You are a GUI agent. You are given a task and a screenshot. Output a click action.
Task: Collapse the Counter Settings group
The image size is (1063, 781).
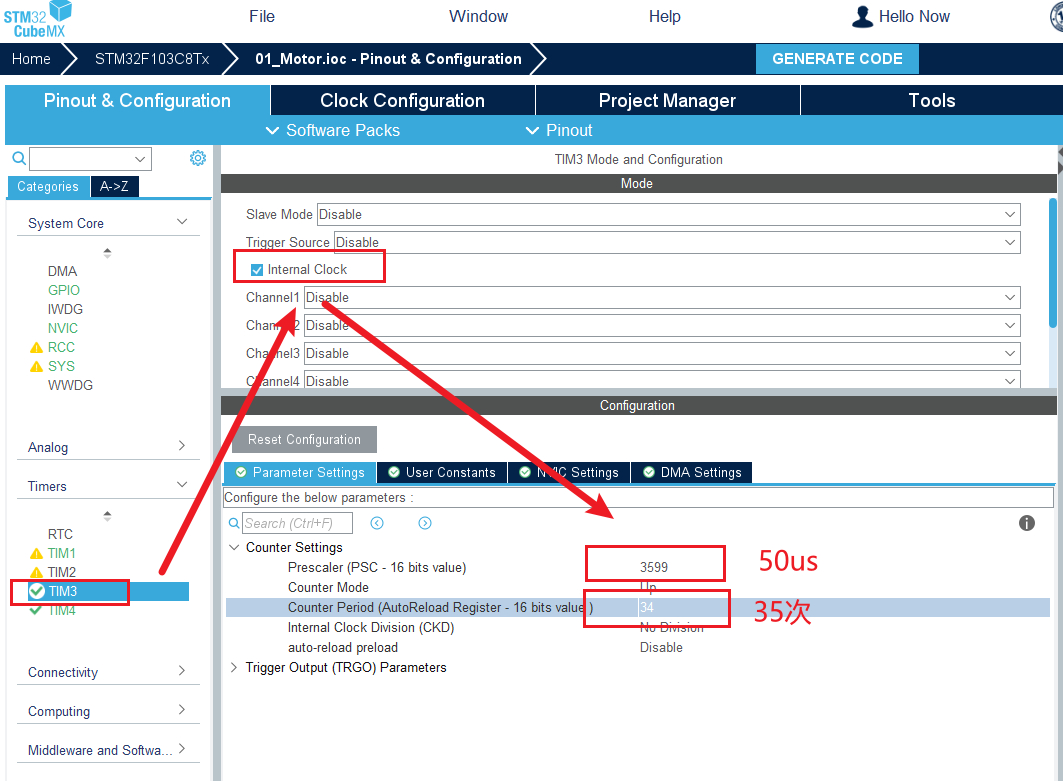pos(235,547)
